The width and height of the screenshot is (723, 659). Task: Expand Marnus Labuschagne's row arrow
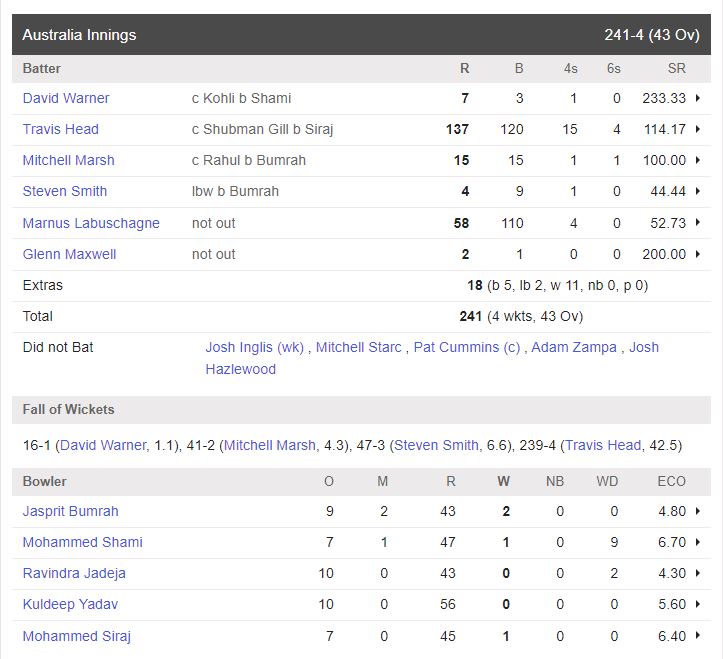(697, 223)
